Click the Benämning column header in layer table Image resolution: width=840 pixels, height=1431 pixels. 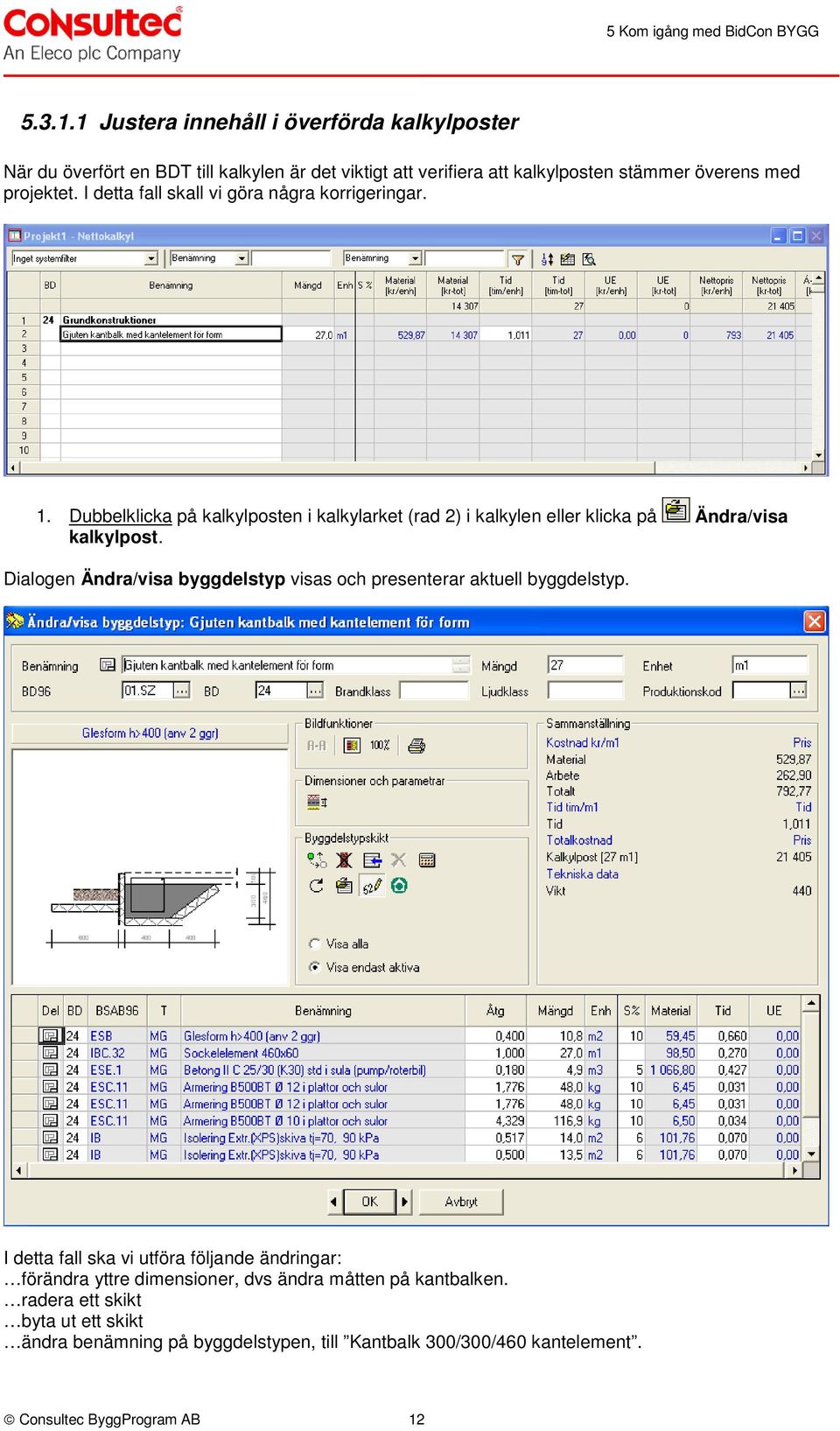coord(323,1010)
